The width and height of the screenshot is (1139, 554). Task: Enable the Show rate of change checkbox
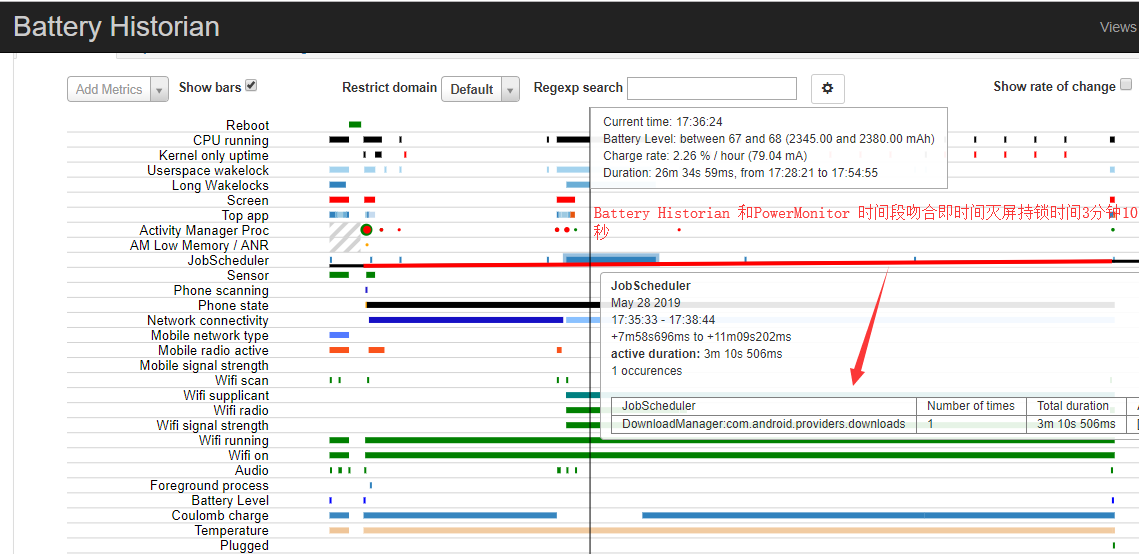(x=1126, y=85)
